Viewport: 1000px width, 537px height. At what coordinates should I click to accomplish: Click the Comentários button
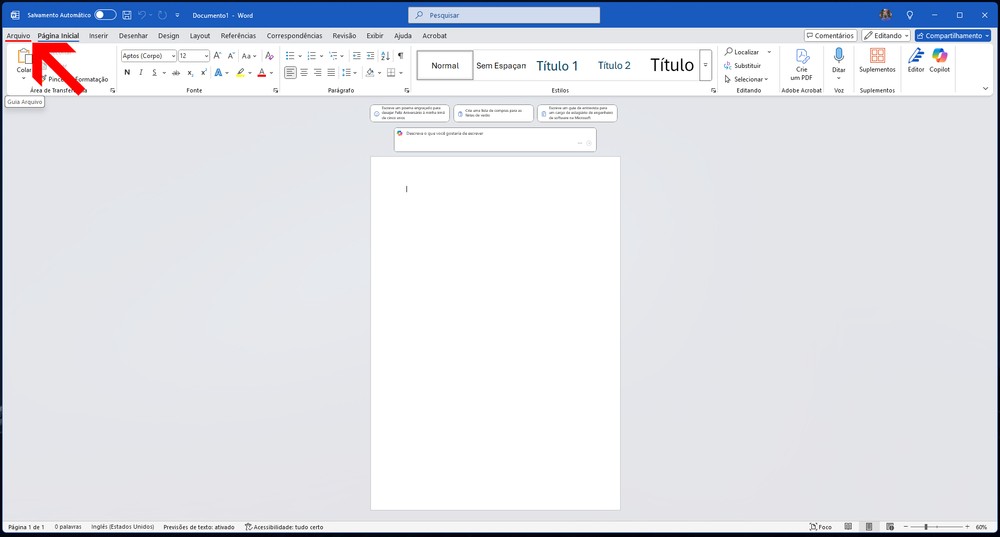click(x=829, y=35)
